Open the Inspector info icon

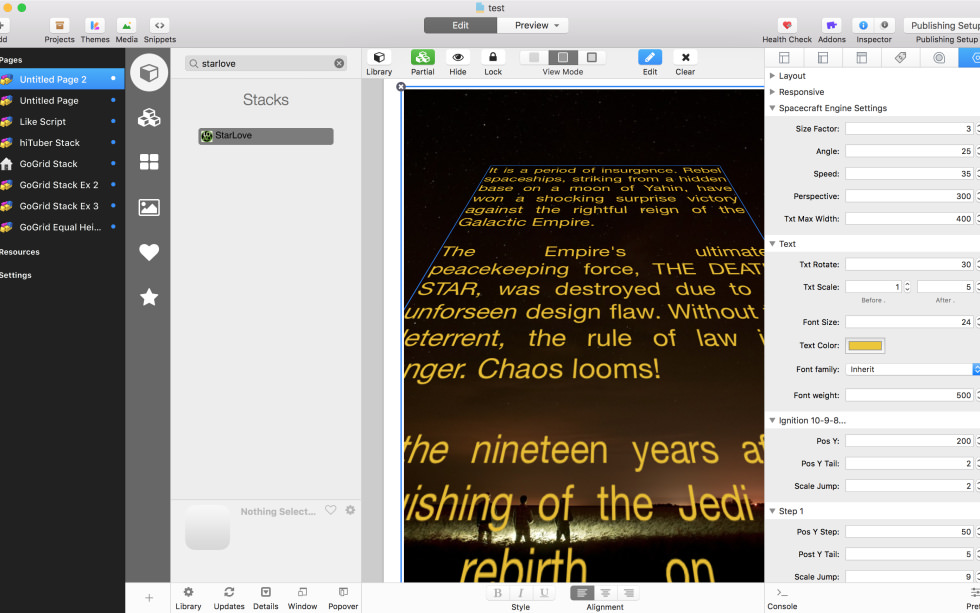tap(863, 26)
